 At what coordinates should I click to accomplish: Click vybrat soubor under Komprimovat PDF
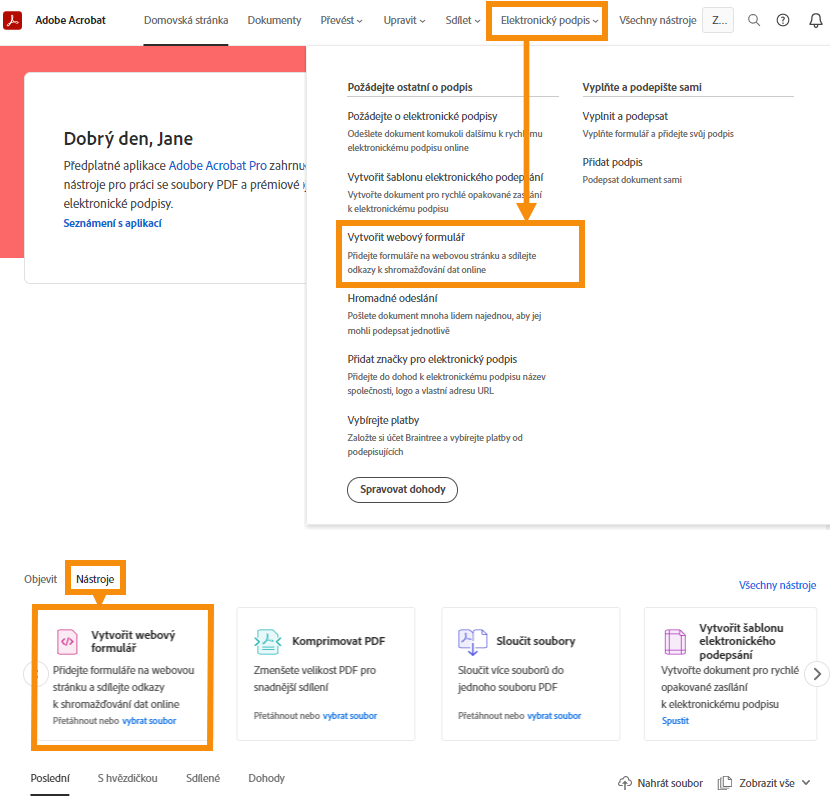coord(350,716)
